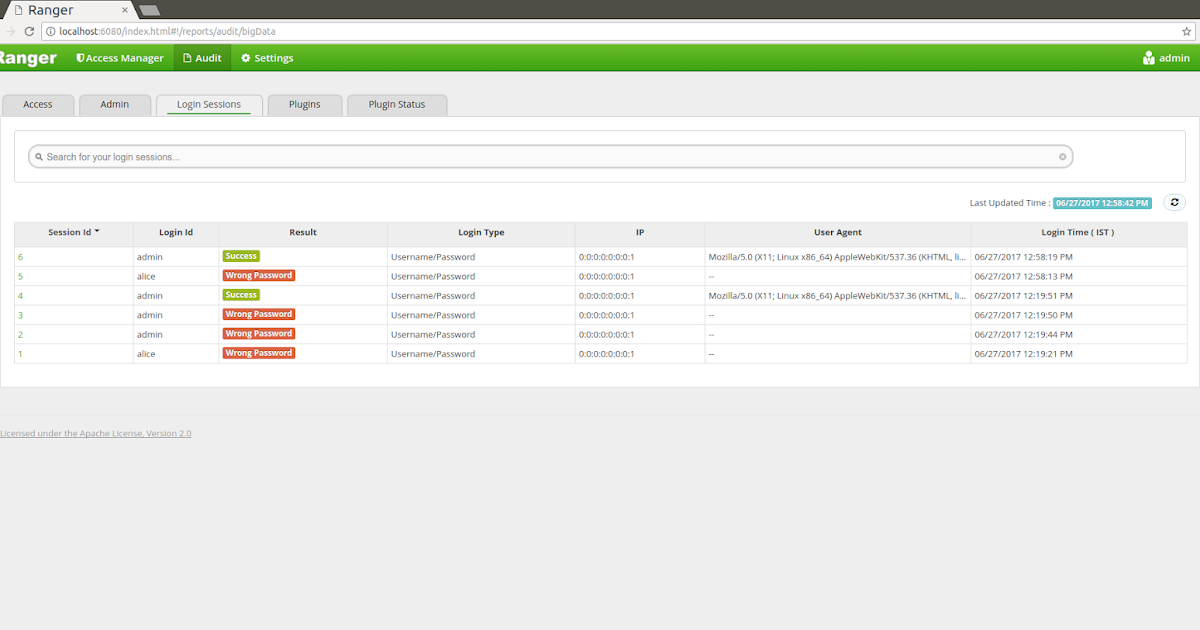Click login id 'alice' in session 1 row
Screen dimensions: 1200x630
pos(146,354)
